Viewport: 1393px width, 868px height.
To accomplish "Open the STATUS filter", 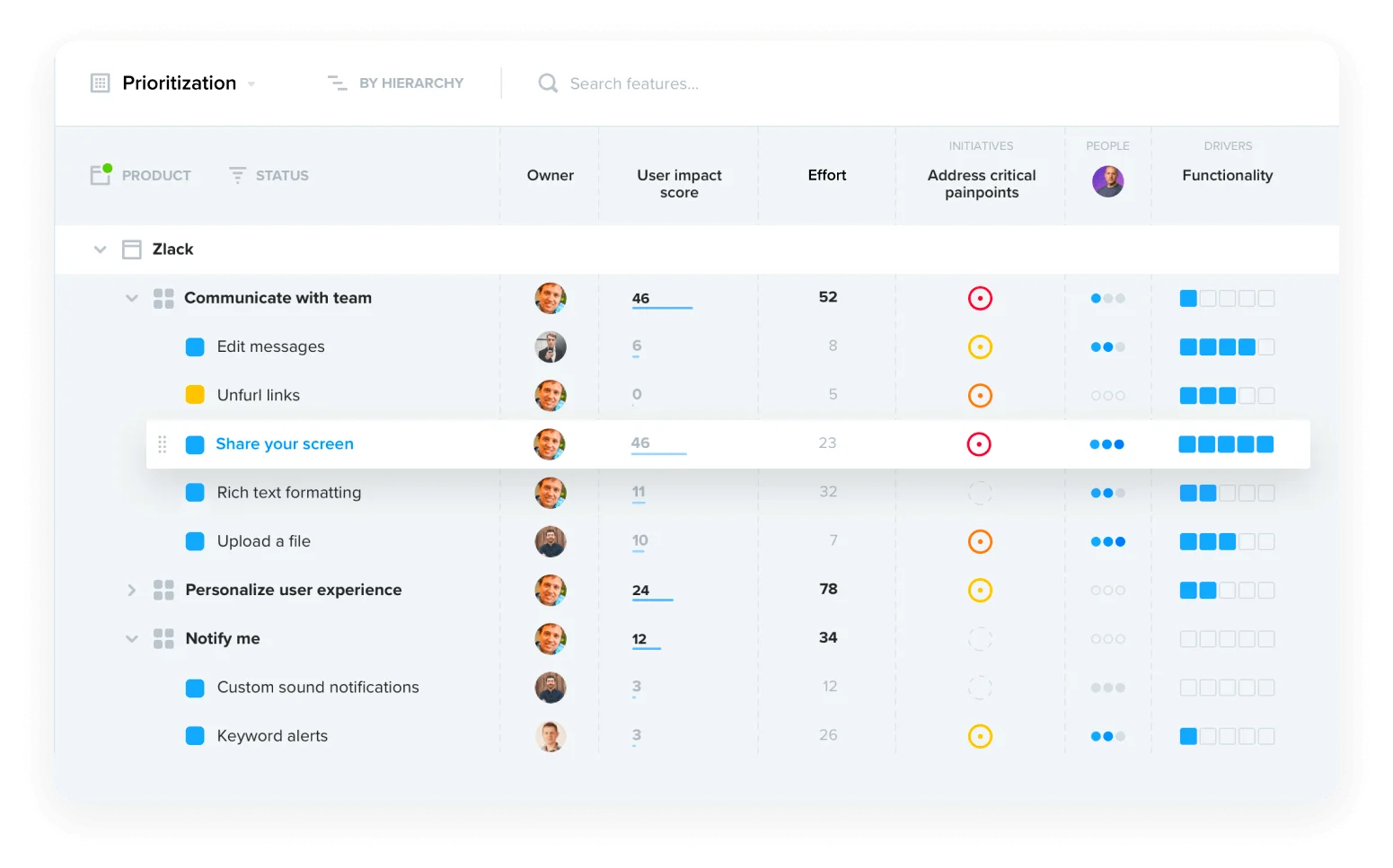I will (282, 176).
